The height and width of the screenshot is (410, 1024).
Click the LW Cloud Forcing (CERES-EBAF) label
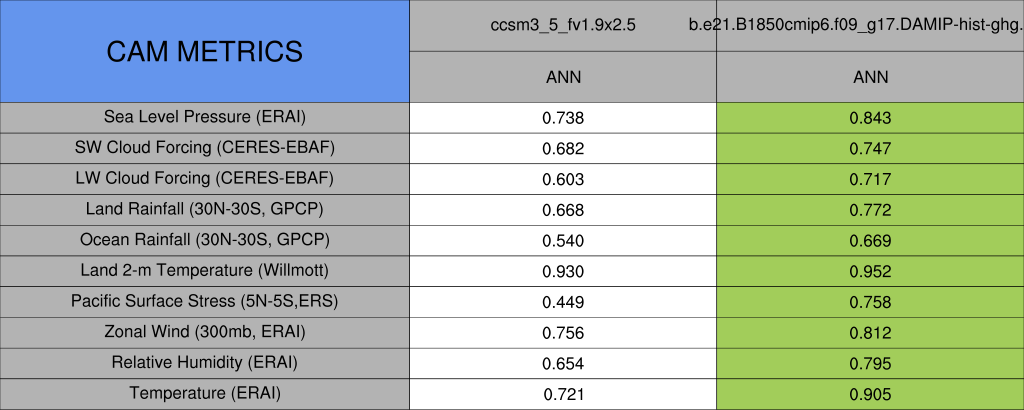[x=204, y=179]
